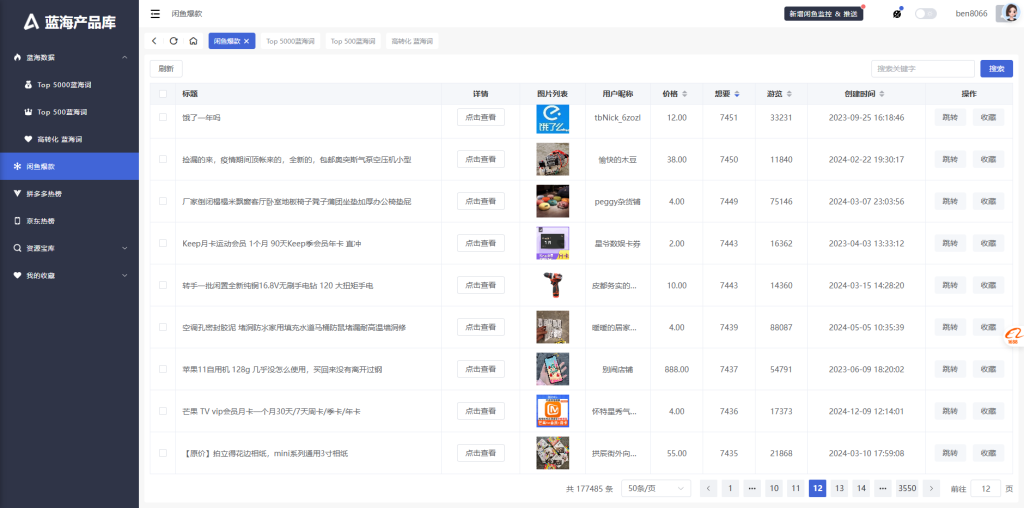Click the user avatar picture

(1006, 13)
